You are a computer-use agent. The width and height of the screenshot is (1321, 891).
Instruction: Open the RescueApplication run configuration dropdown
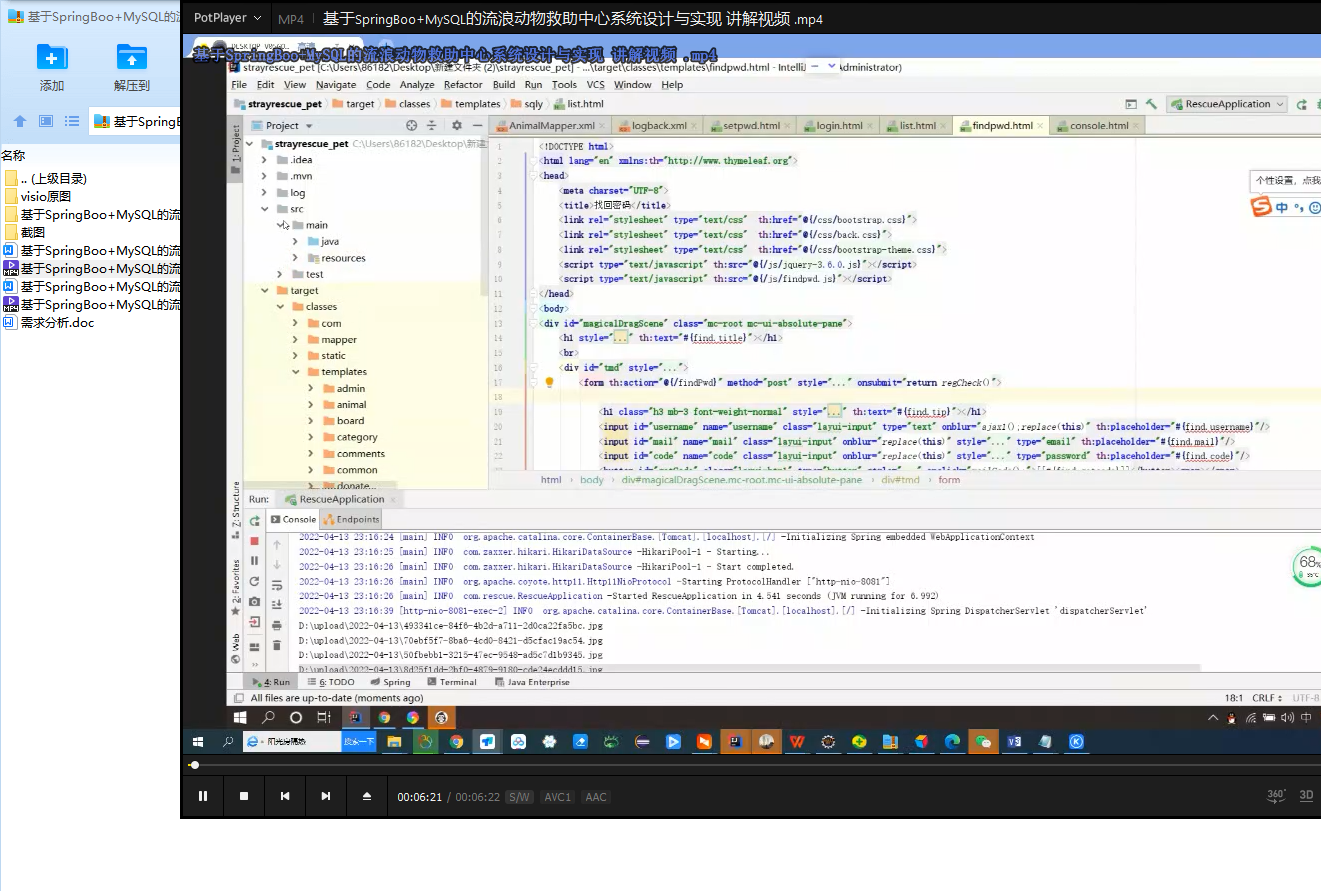coord(1225,104)
